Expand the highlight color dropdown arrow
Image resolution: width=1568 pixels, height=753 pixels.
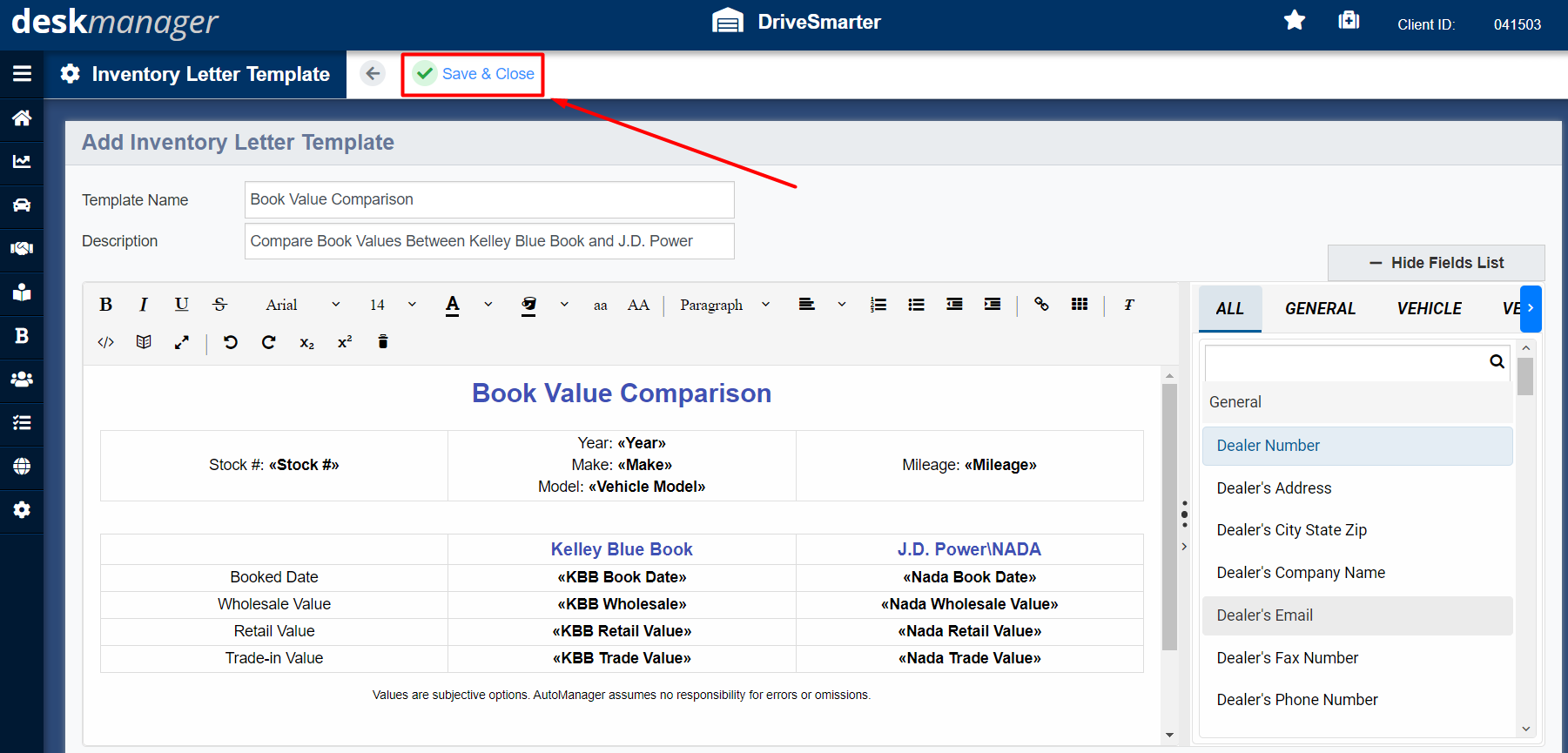564,305
